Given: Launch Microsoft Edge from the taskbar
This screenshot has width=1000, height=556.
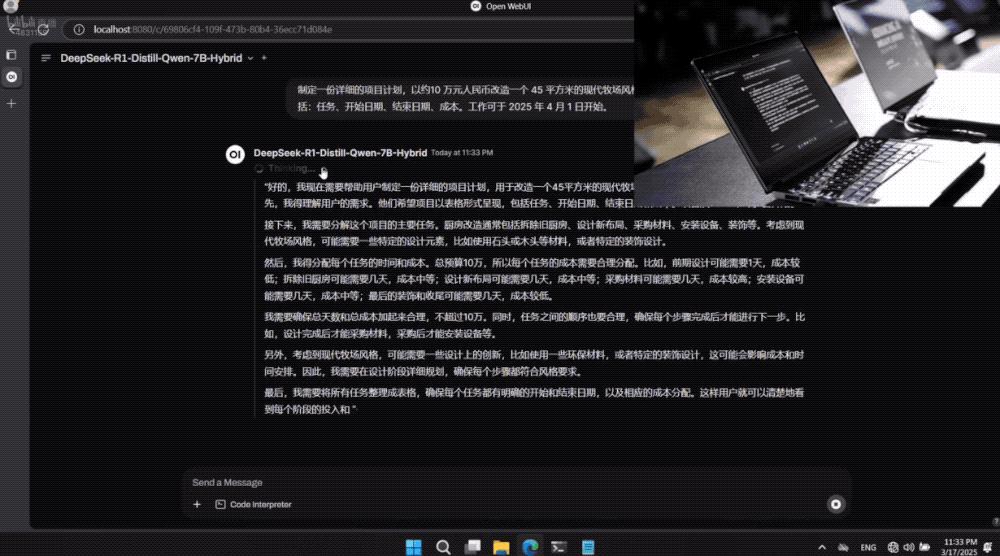Looking at the screenshot, I should tap(530, 547).
